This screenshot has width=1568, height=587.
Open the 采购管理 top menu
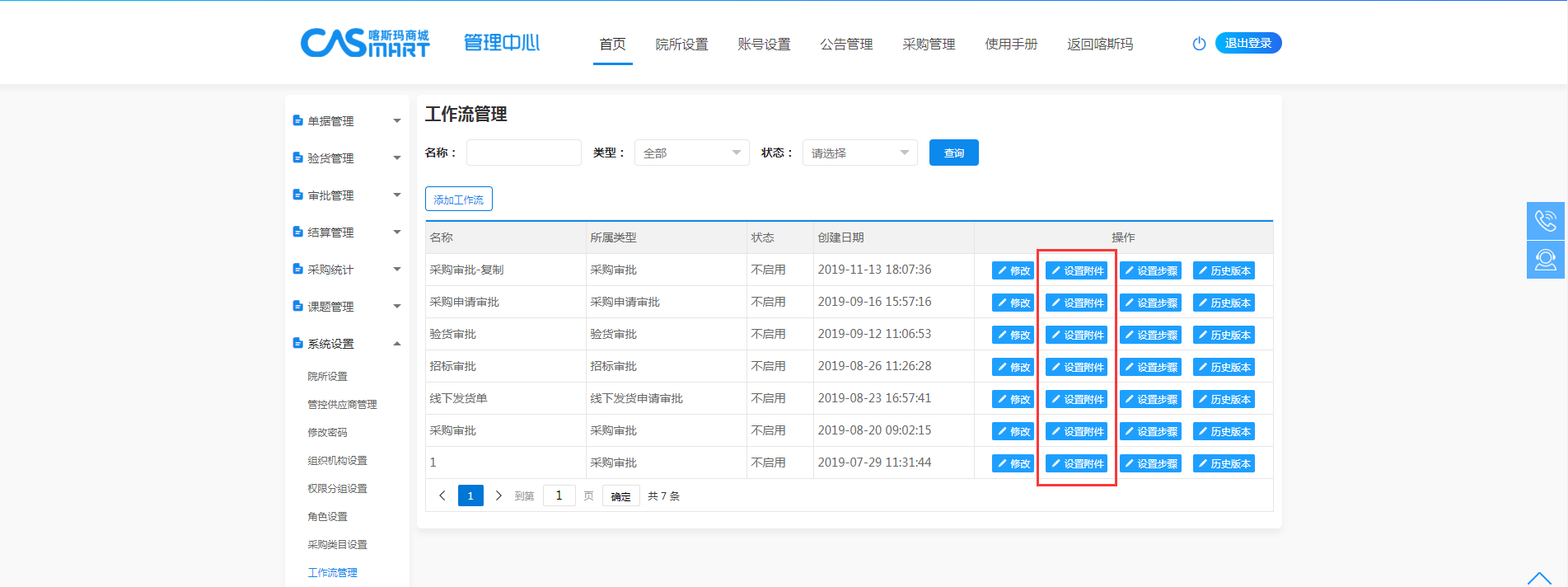tap(929, 45)
